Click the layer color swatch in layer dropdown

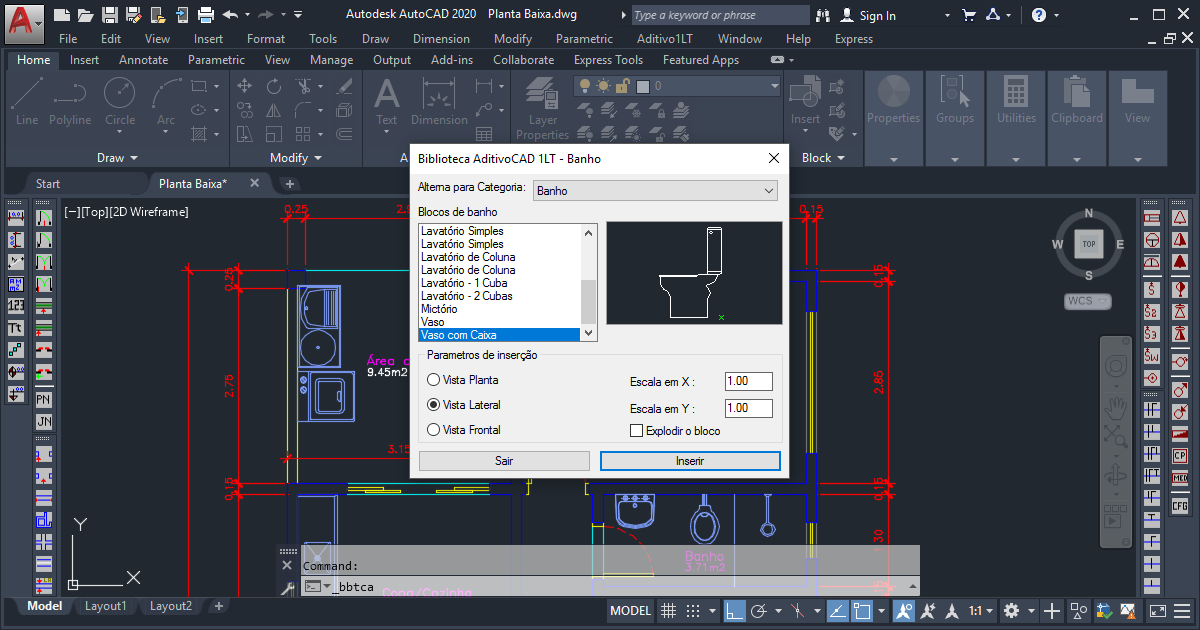[643, 87]
